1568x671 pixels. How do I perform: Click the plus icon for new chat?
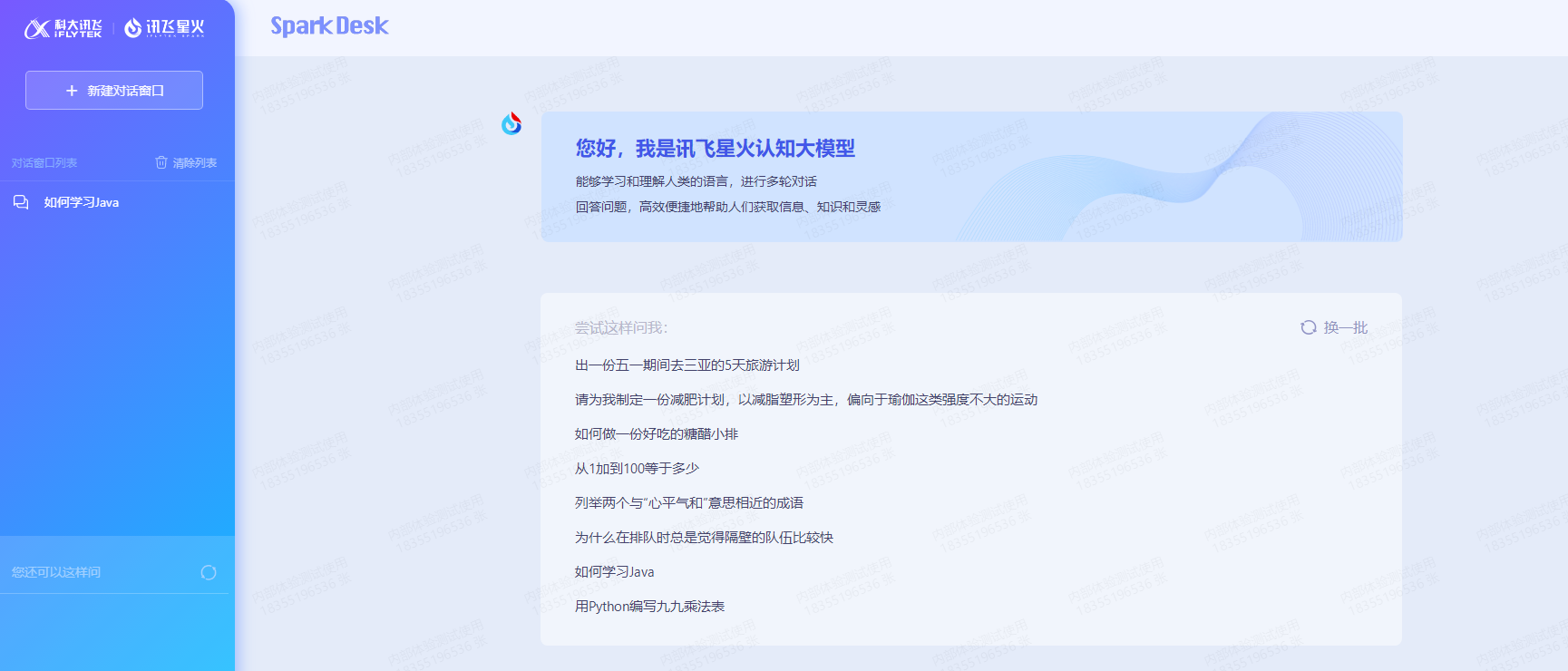click(x=72, y=91)
